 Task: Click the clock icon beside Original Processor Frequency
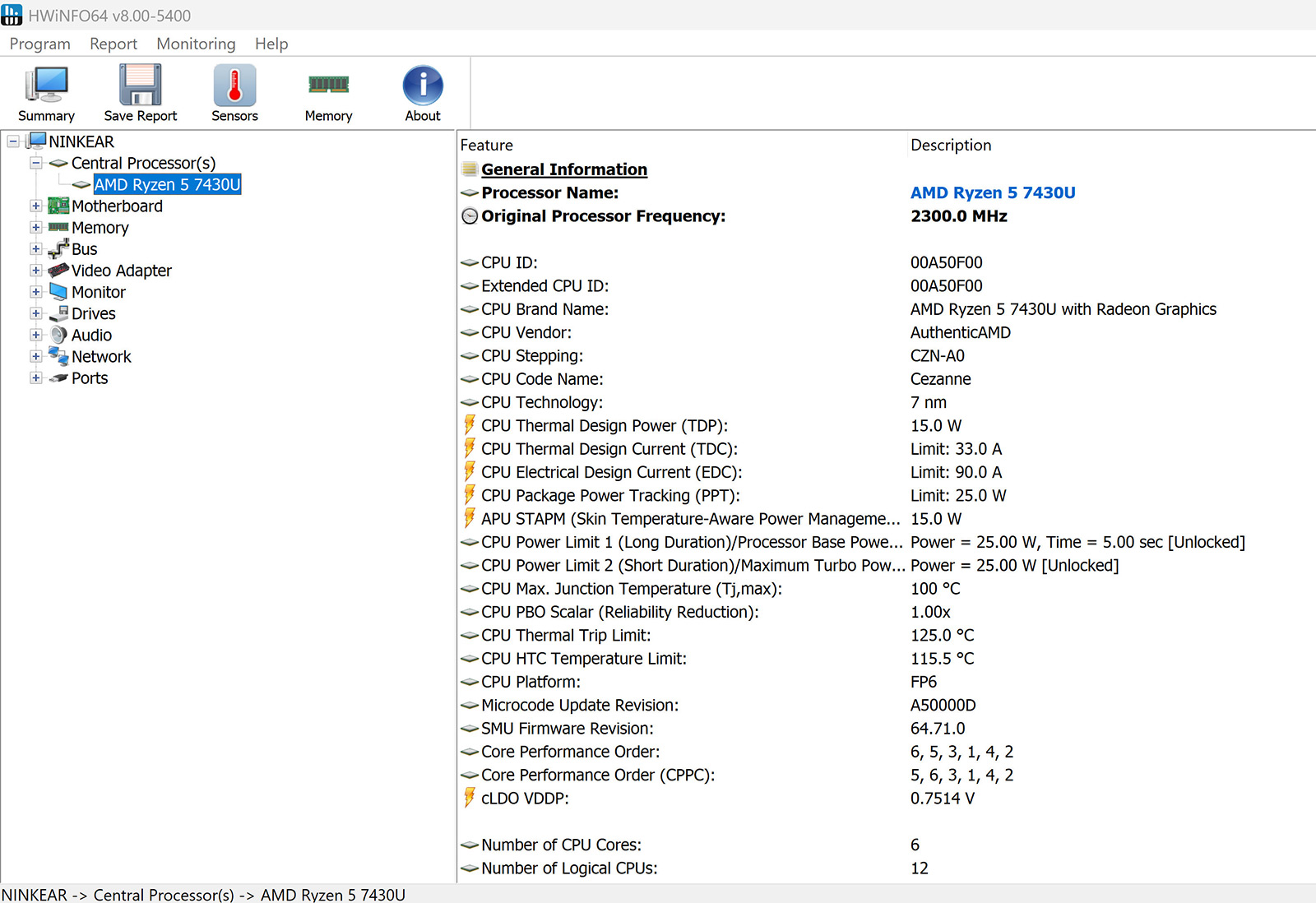tap(470, 216)
